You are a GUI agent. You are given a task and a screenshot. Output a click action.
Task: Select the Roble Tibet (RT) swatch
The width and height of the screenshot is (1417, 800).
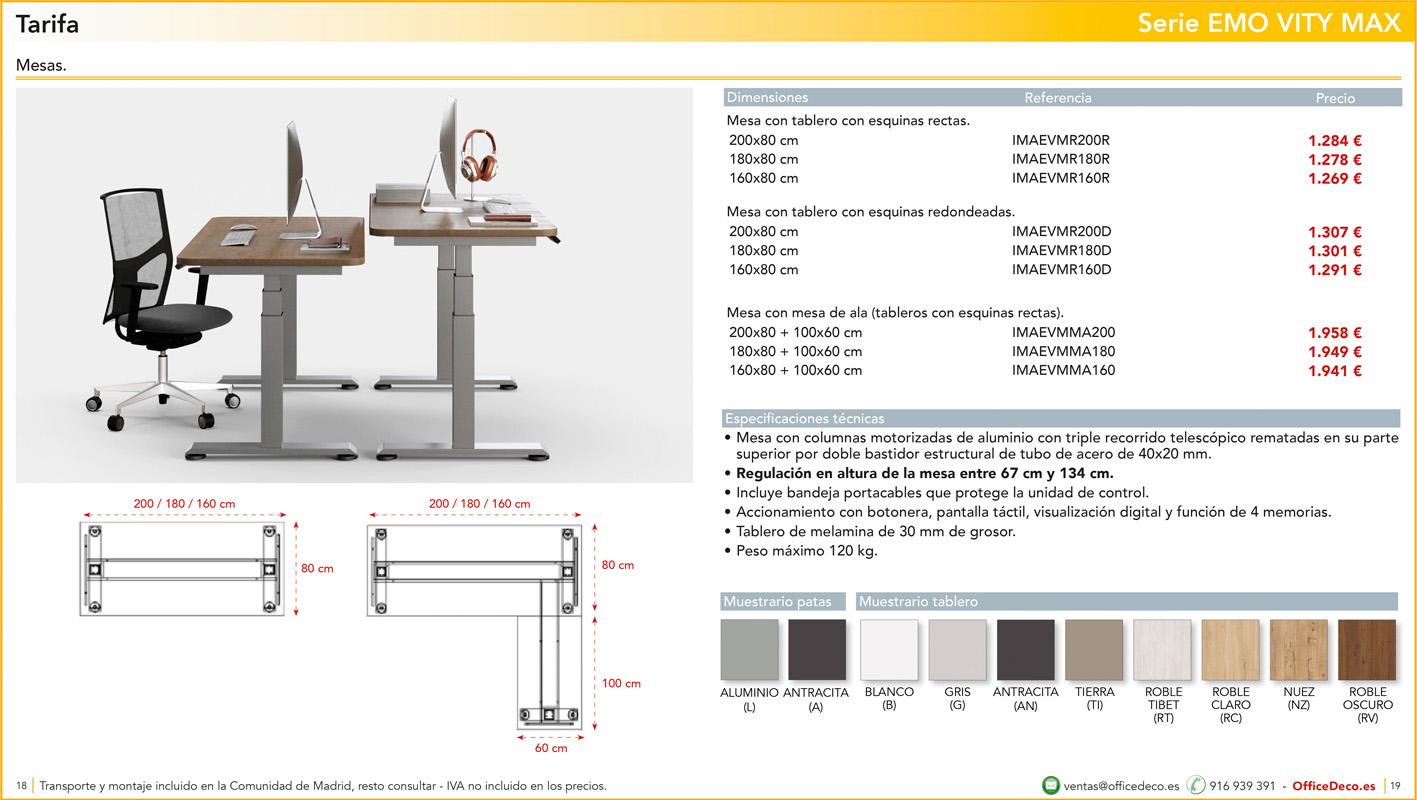click(1162, 650)
